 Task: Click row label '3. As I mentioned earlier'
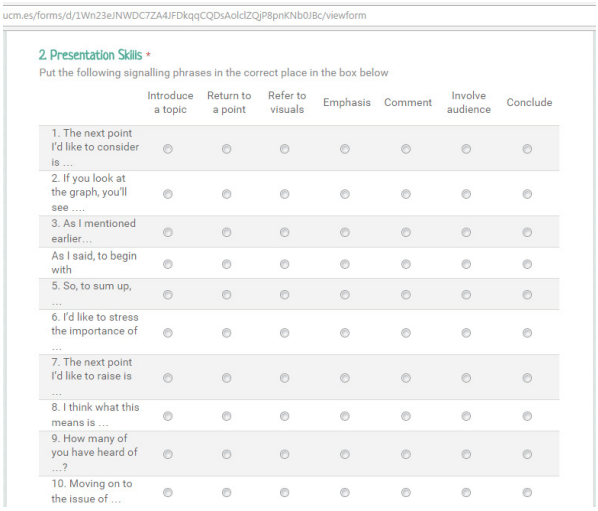click(93, 231)
